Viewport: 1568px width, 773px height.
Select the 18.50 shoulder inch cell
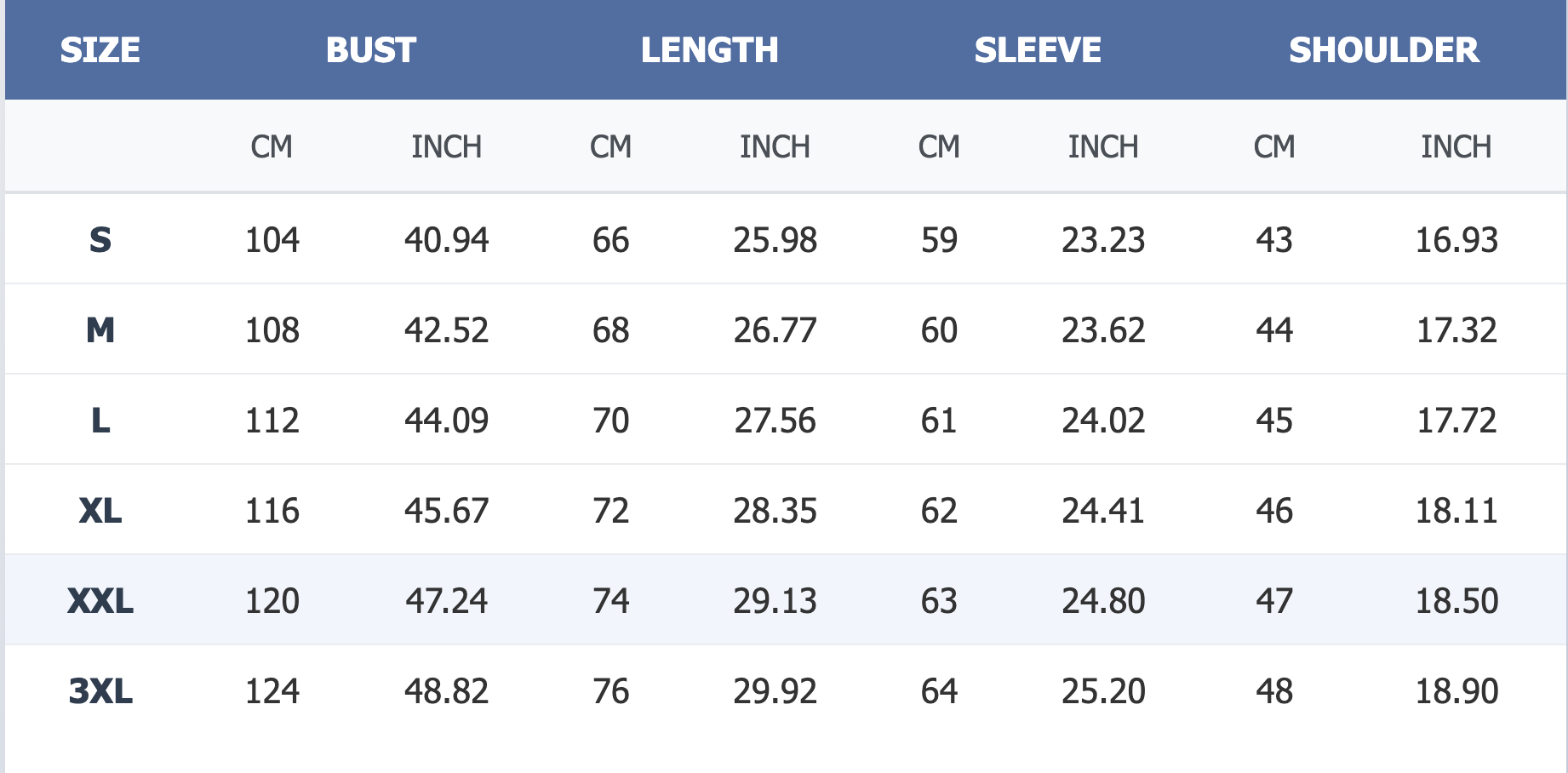(x=1456, y=601)
